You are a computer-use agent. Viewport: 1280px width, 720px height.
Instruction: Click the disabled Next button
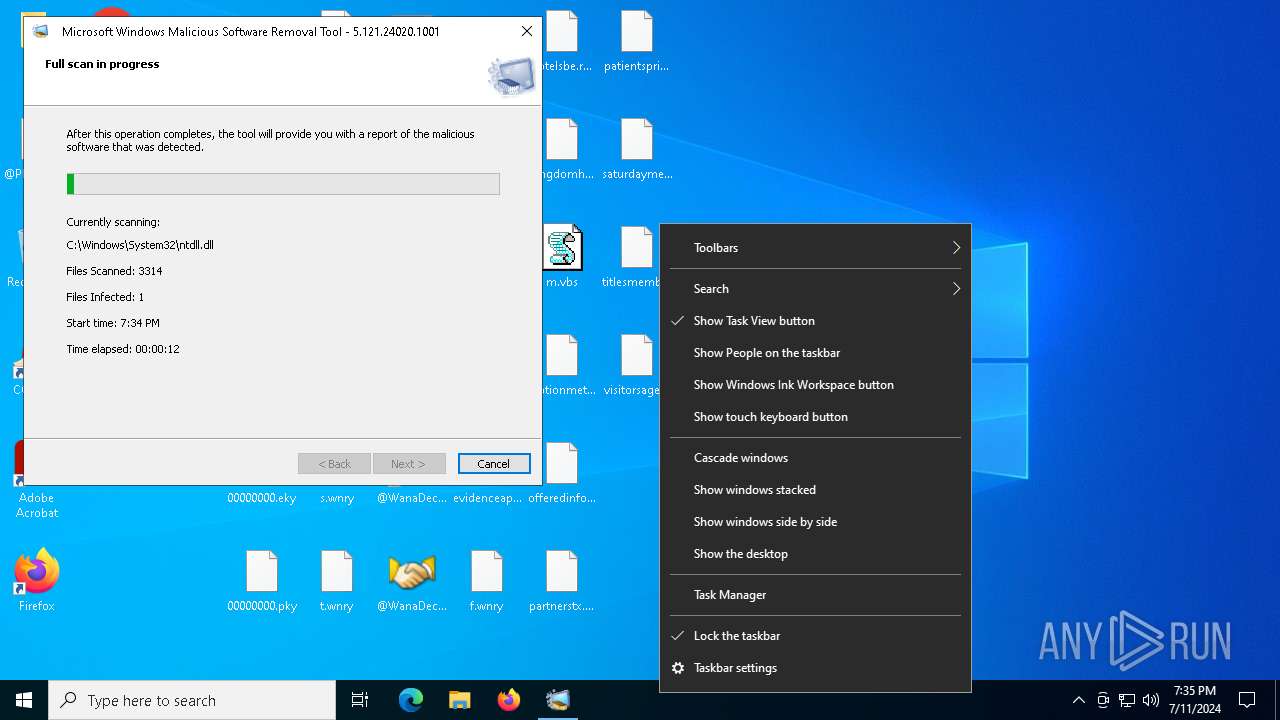click(409, 464)
